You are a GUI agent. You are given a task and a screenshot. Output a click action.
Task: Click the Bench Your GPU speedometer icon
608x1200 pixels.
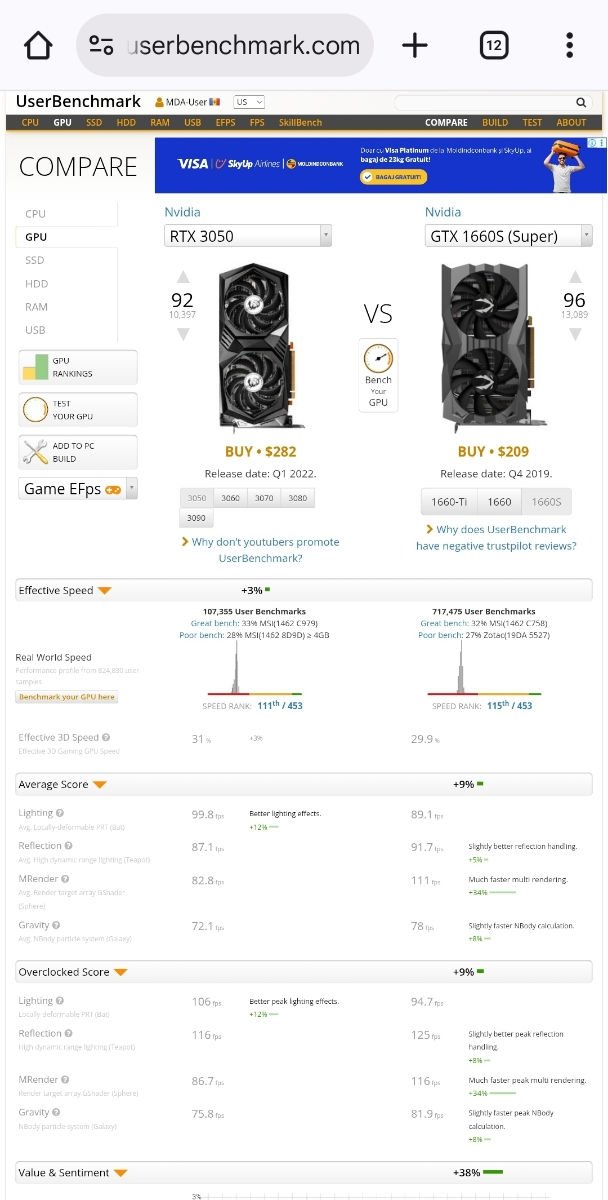(378, 358)
